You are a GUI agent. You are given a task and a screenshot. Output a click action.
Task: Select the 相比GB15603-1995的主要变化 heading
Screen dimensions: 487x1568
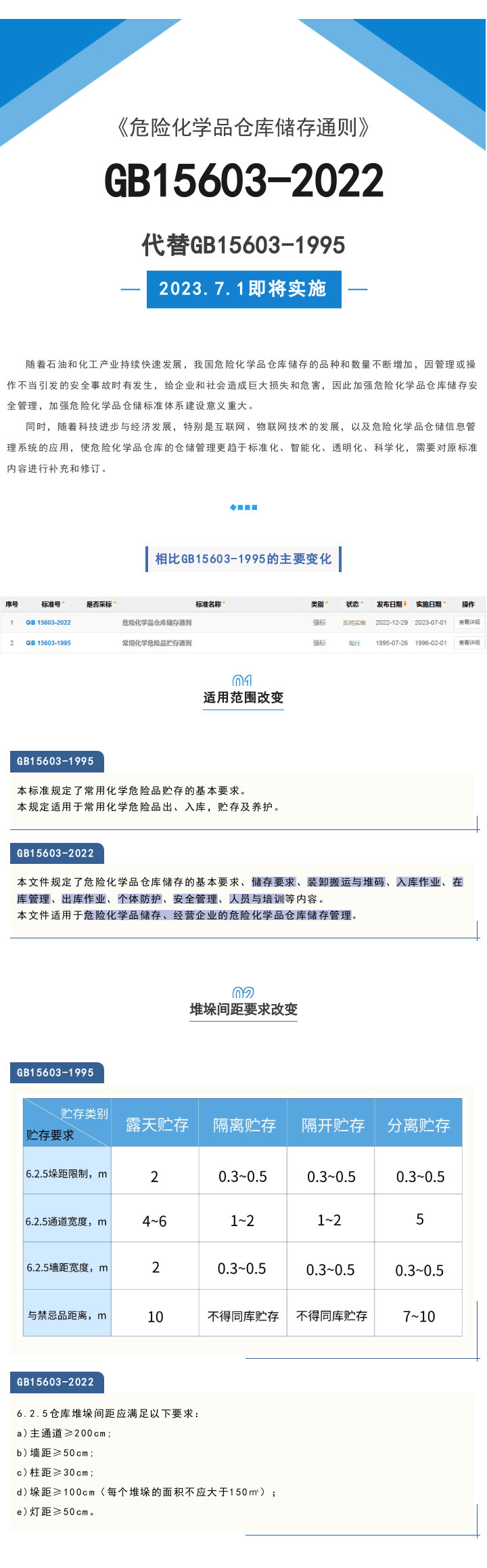(243, 559)
